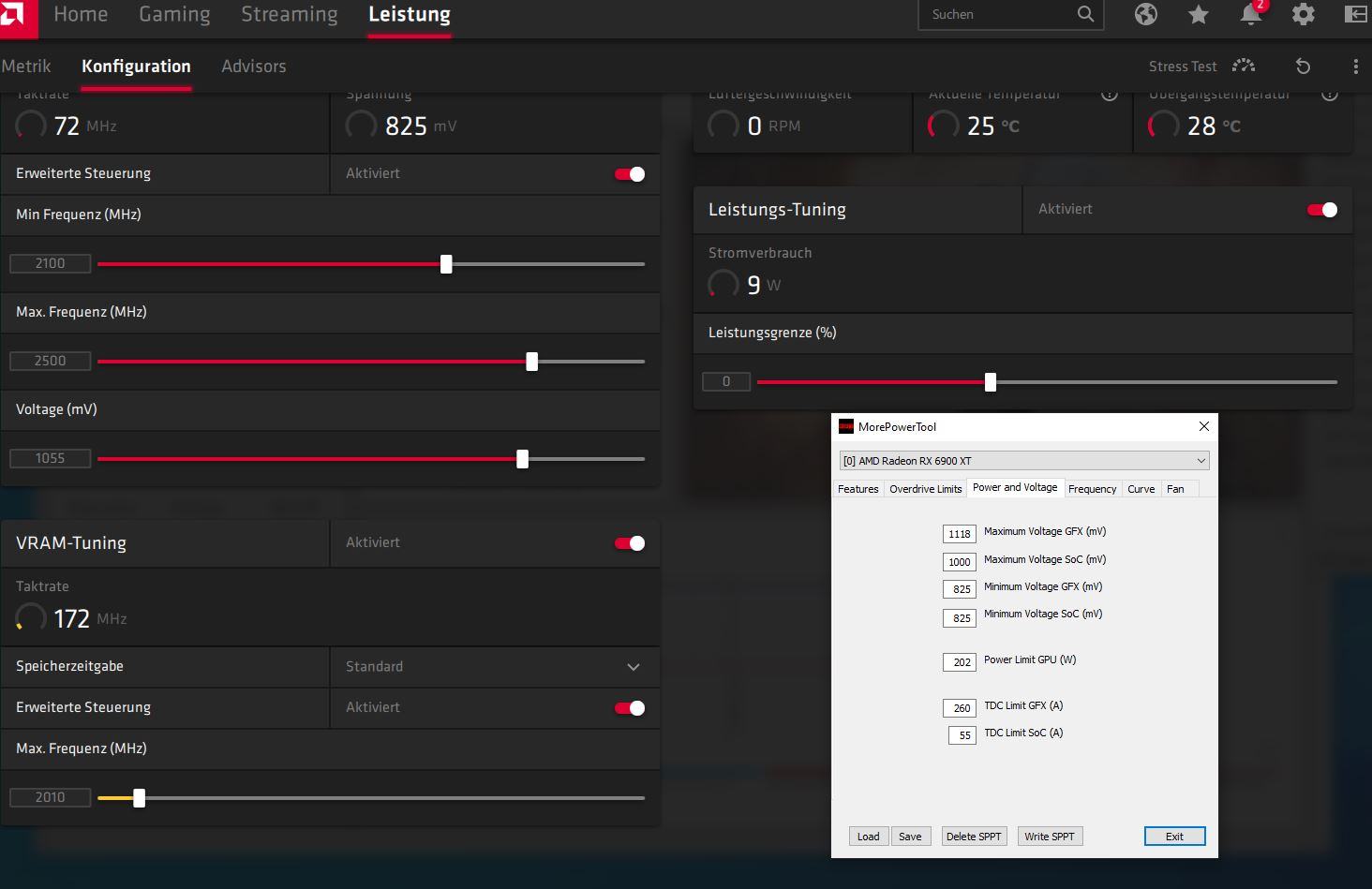Click the TDC Limit GFX 260 field

pos(960,708)
